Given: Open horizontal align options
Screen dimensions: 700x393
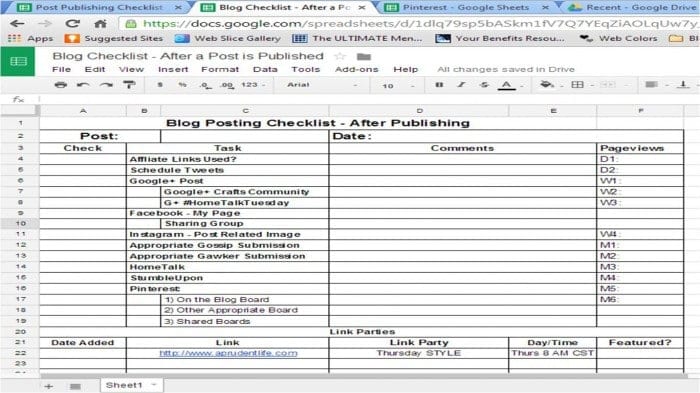Looking at the screenshot, I should pos(651,84).
